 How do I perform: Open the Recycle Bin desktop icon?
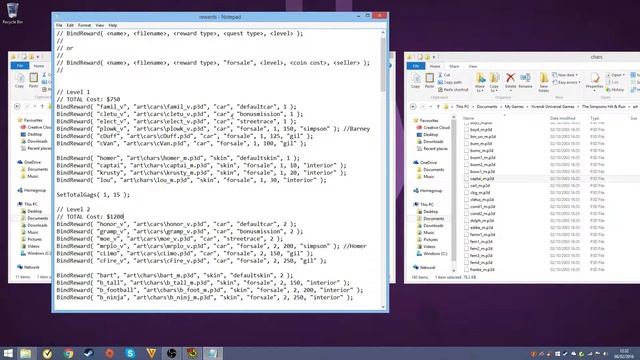(12, 13)
